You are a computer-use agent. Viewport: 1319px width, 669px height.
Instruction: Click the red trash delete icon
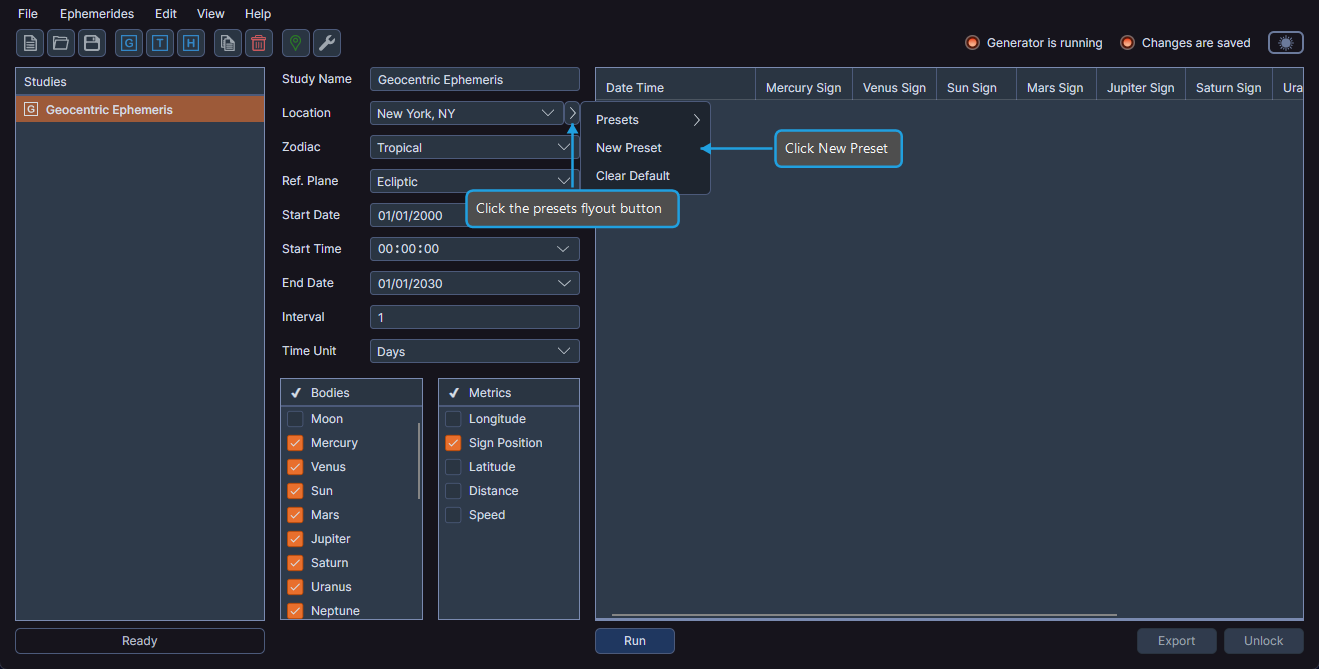coord(258,43)
